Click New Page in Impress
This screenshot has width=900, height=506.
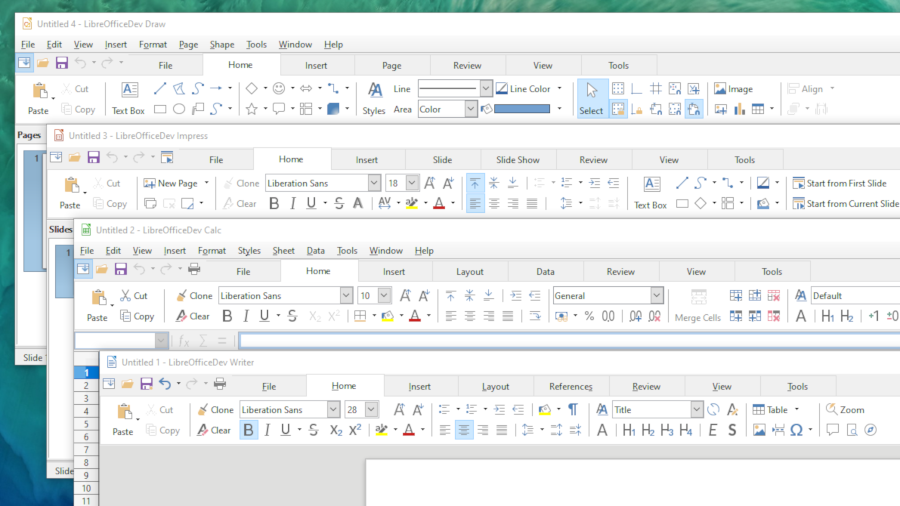[x=171, y=183]
